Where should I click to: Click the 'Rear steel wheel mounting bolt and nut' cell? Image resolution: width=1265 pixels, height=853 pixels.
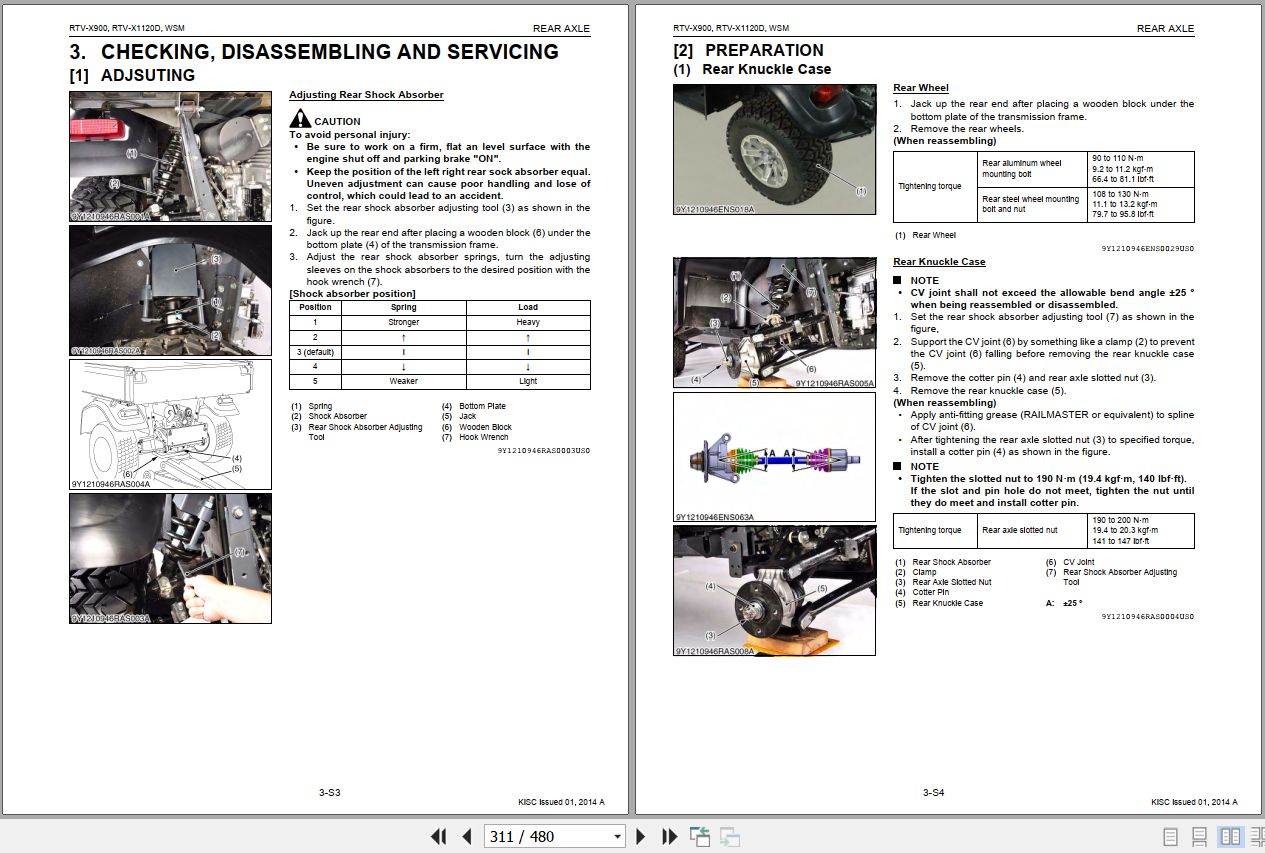point(1032,204)
